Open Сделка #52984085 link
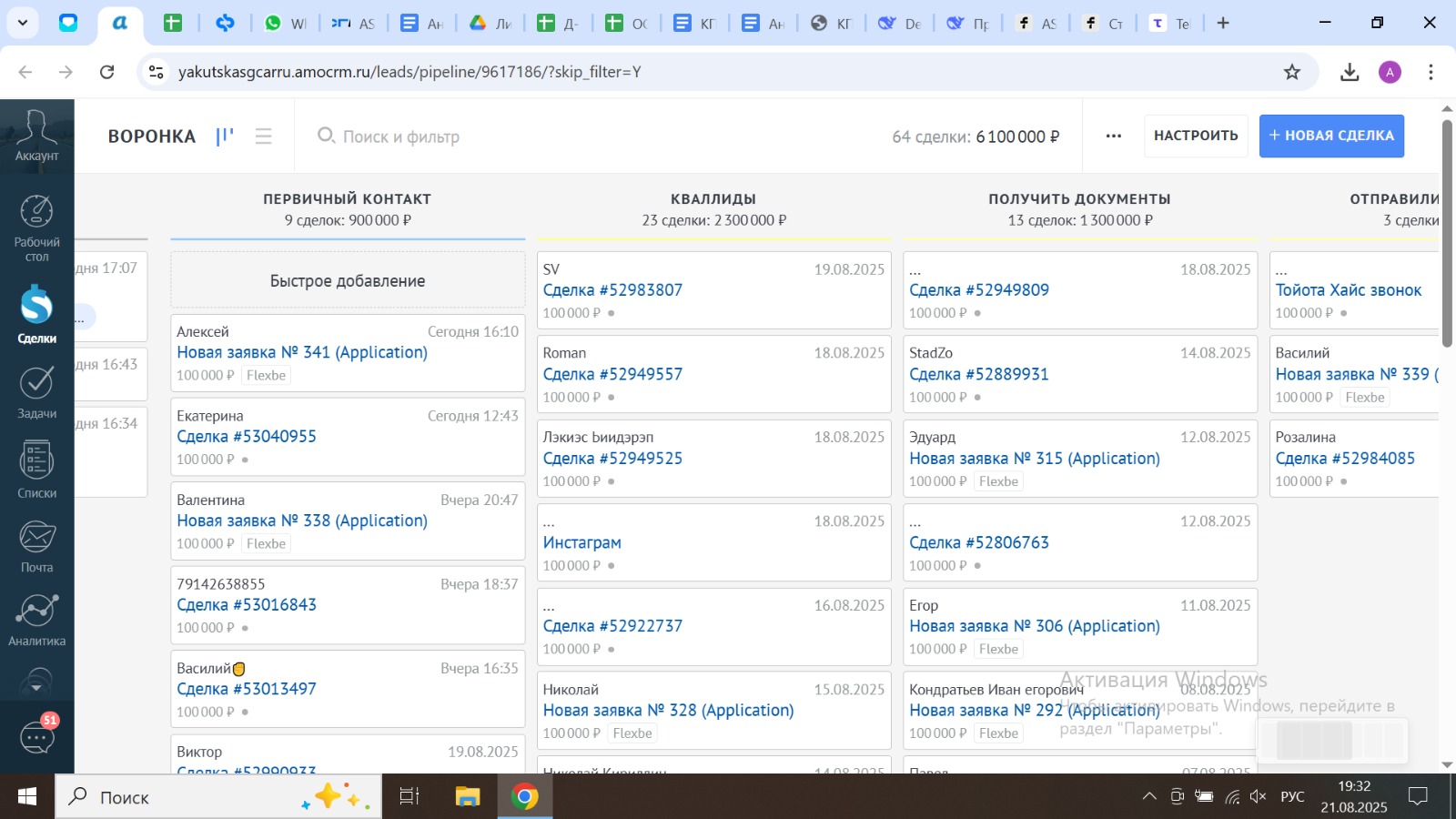The image size is (1456, 819). pos(1345,458)
